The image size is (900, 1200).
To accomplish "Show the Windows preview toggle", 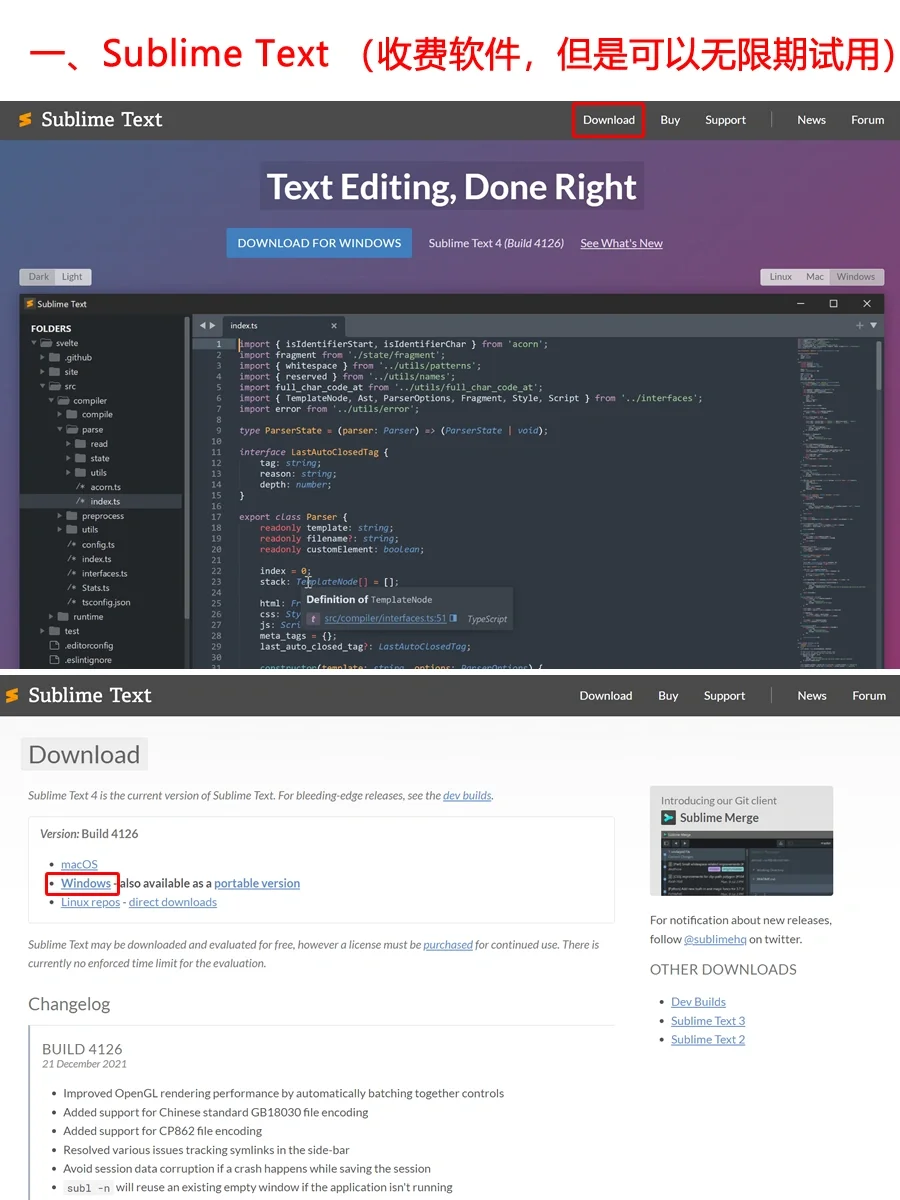I will coord(856,277).
